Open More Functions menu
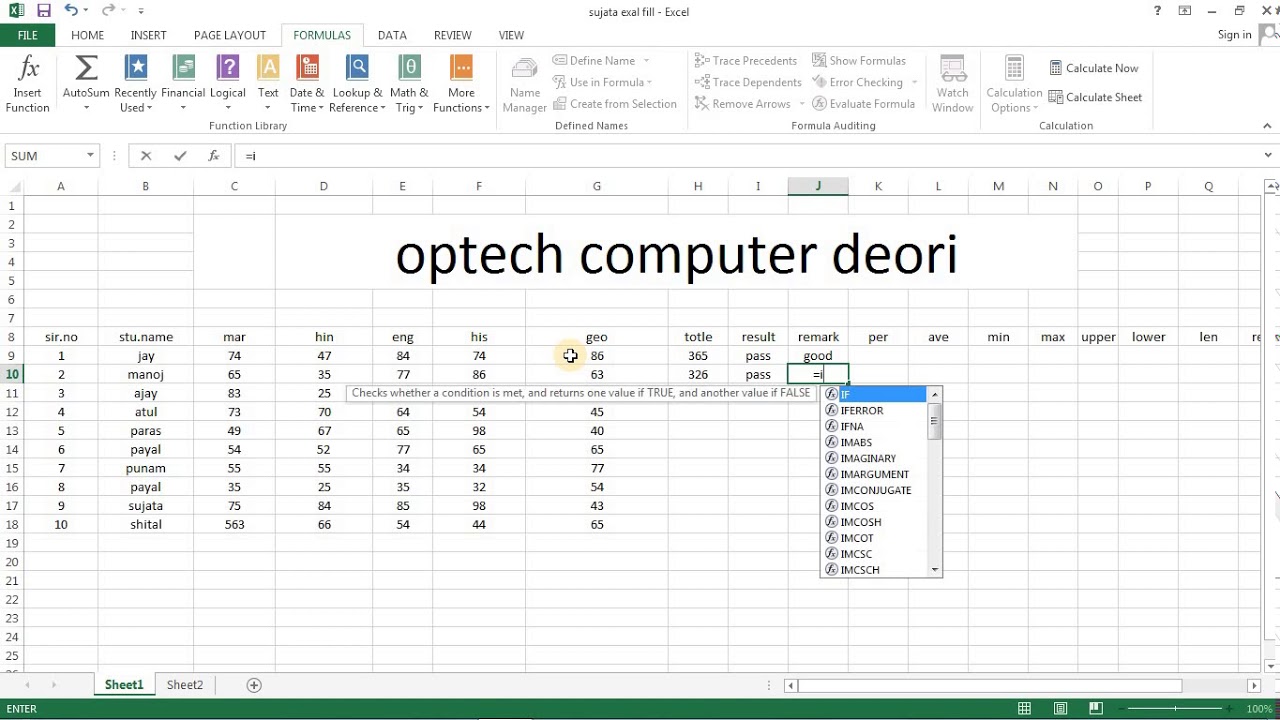Image resolution: width=1280 pixels, height=720 pixels. pyautogui.click(x=461, y=85)
